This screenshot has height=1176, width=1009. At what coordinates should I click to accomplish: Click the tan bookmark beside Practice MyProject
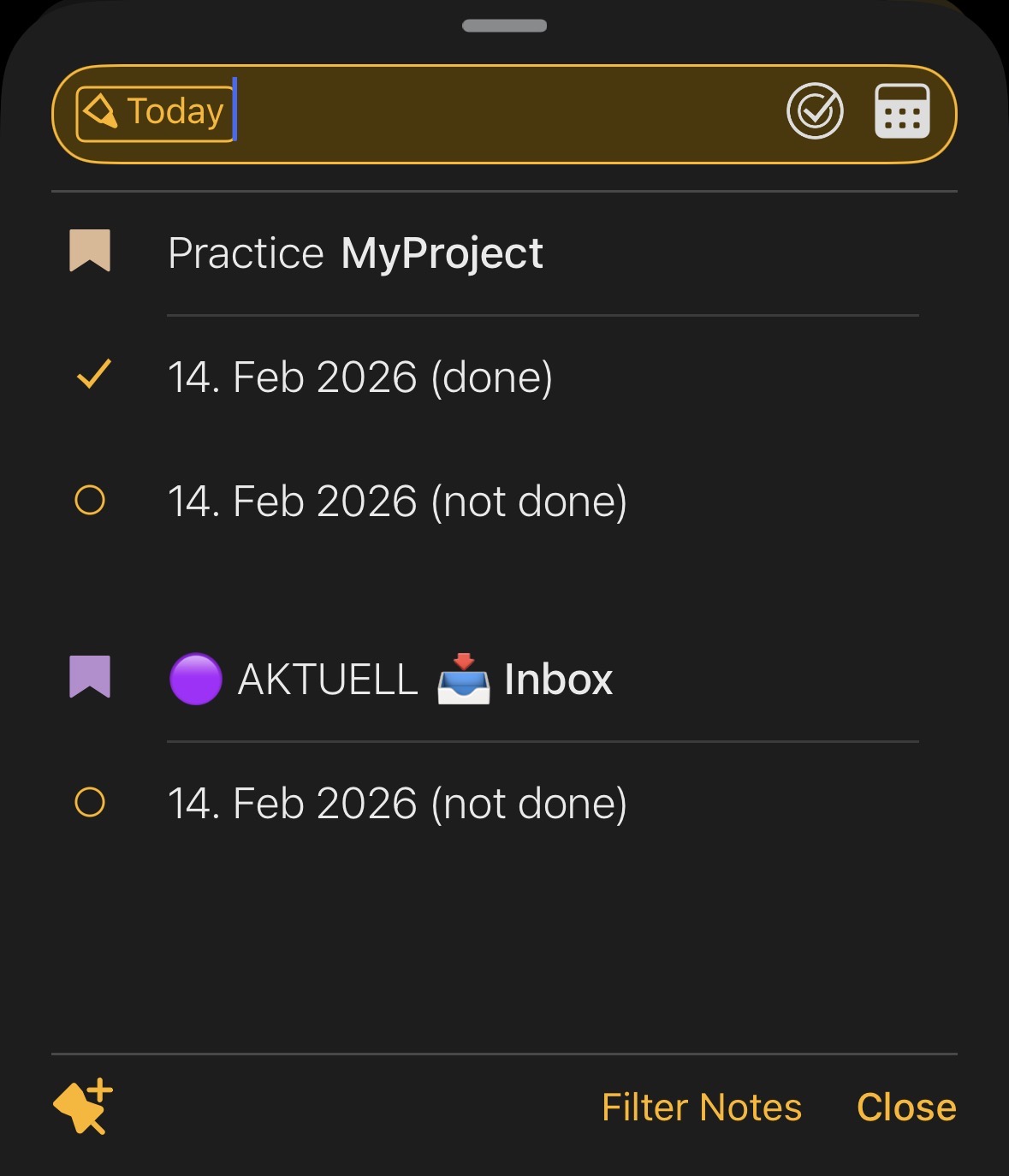[x=90, y=251]
